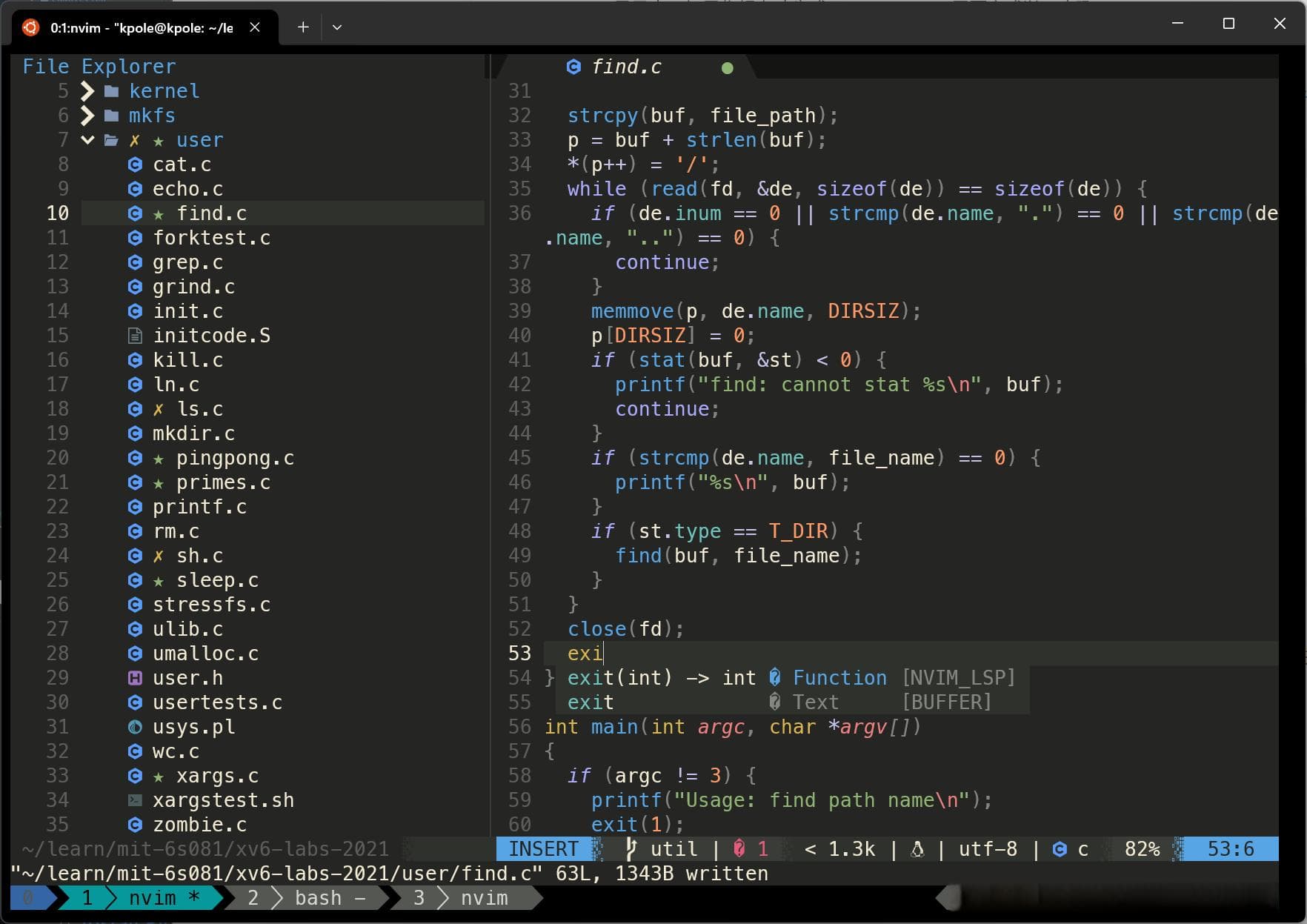Collapse the user folder chevron
The height and width of the screenshot is (924, 1307).
point(87,140)
